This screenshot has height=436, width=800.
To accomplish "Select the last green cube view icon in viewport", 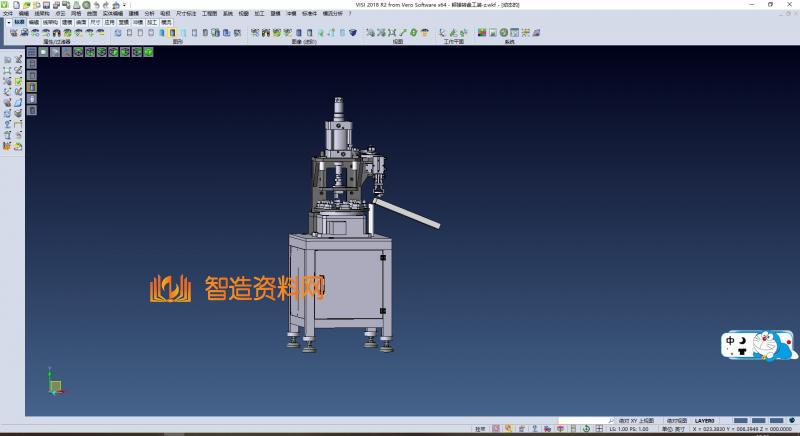I will (150, 51).
